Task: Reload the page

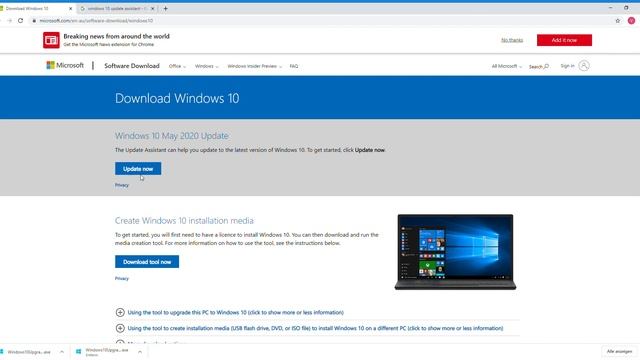Action: (21, 20)
